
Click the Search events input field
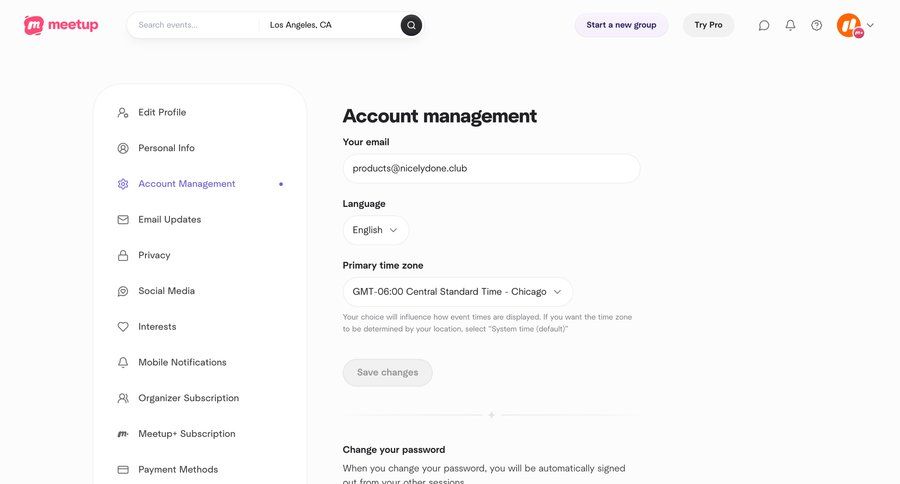[194, 25]
